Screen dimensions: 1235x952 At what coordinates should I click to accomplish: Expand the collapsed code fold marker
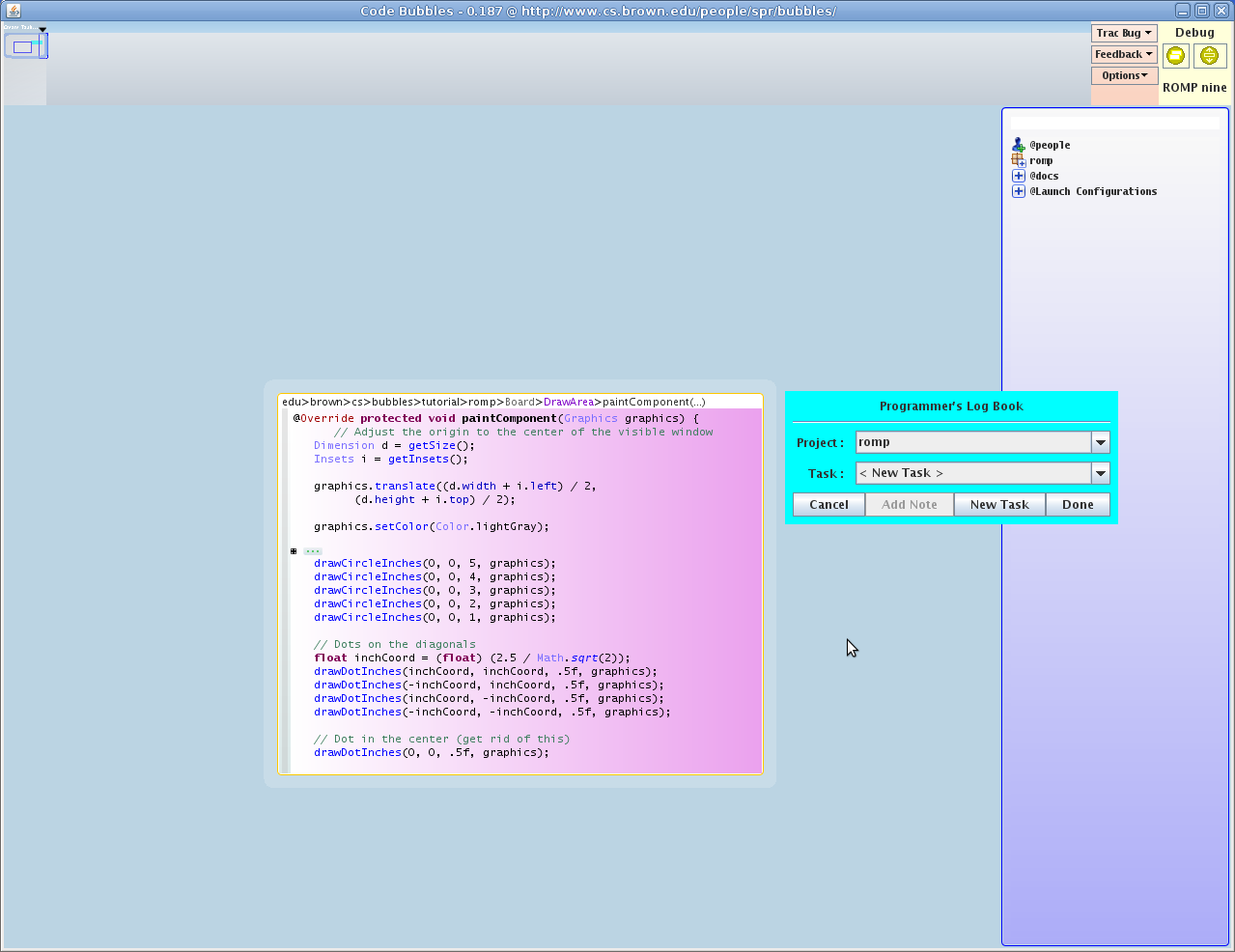click(x=294, y=551)
